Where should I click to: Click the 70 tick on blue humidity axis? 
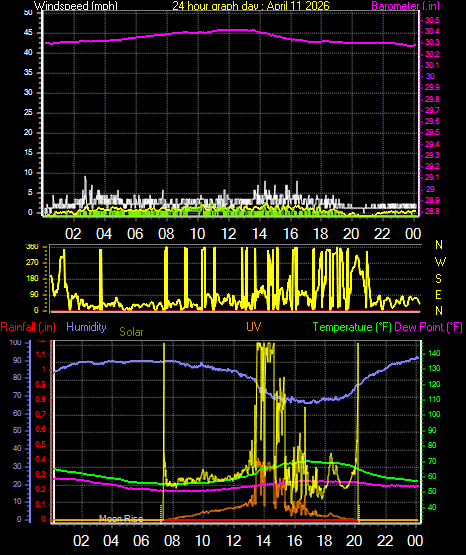click(17, 395)
